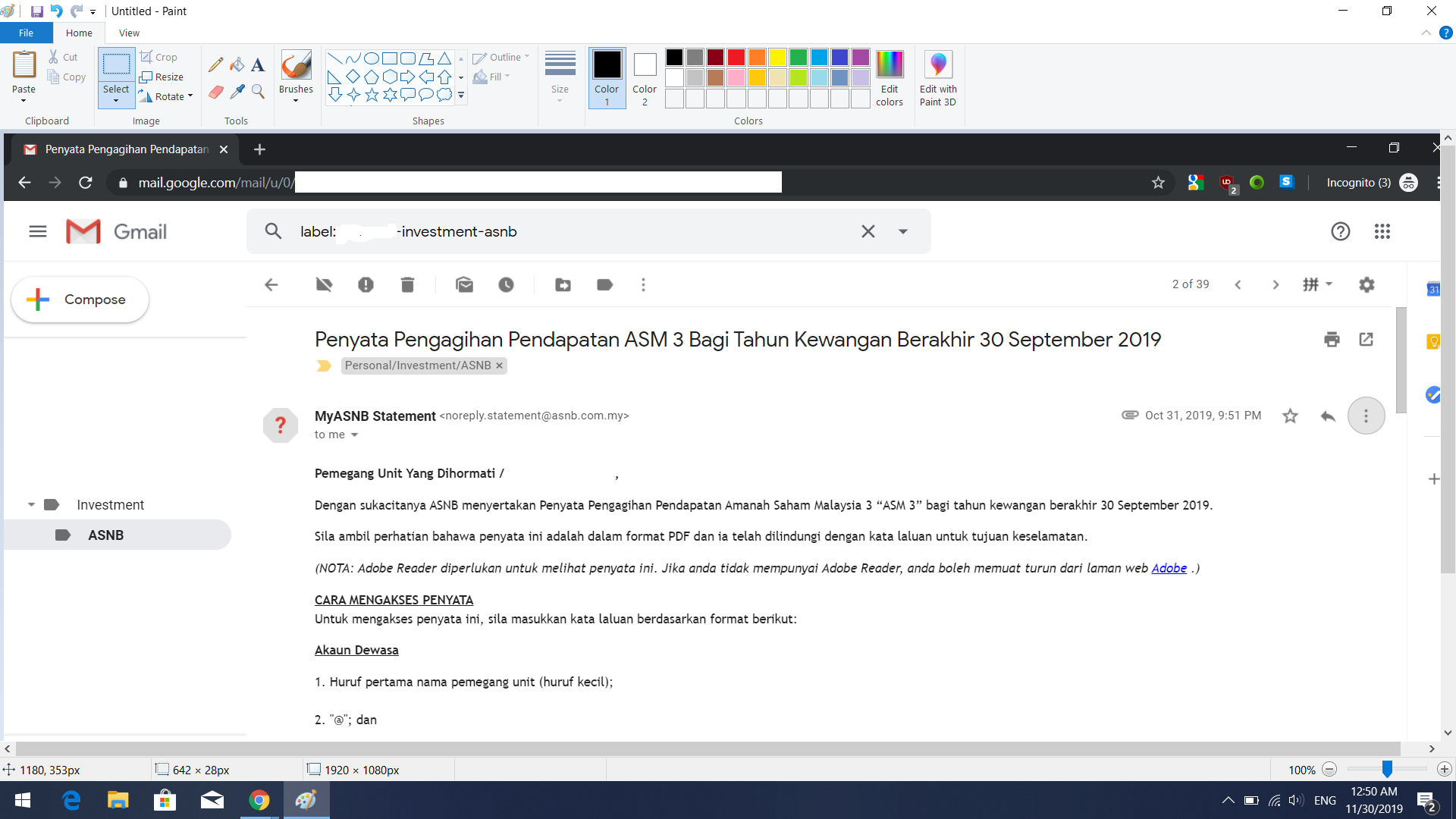This screenshot has width=1456, height=819.
Task: Click the Paste clipboard icon
Action: pyautogui.click(x=24, y=65)
